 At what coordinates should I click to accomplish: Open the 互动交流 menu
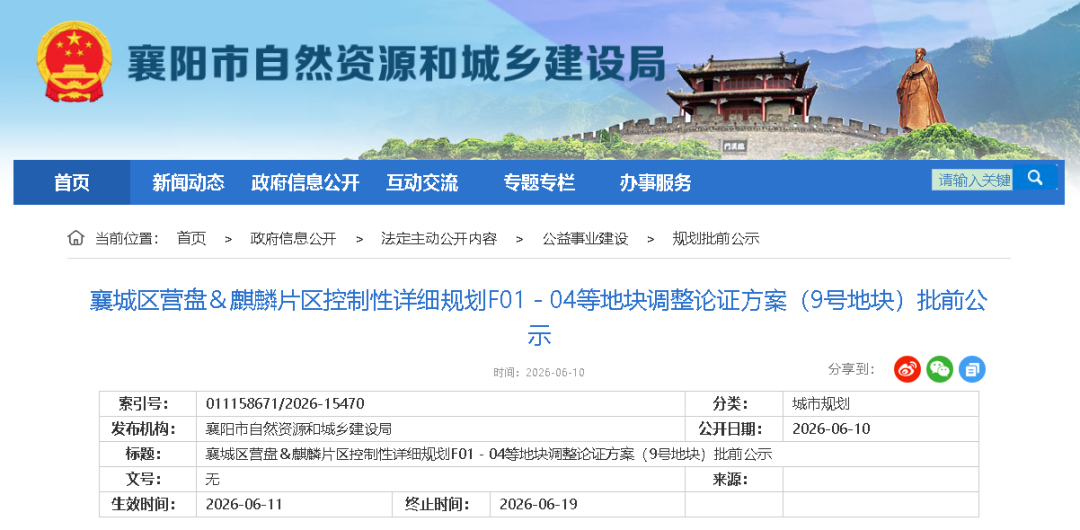pyautogui.click(x=422, y=183)
